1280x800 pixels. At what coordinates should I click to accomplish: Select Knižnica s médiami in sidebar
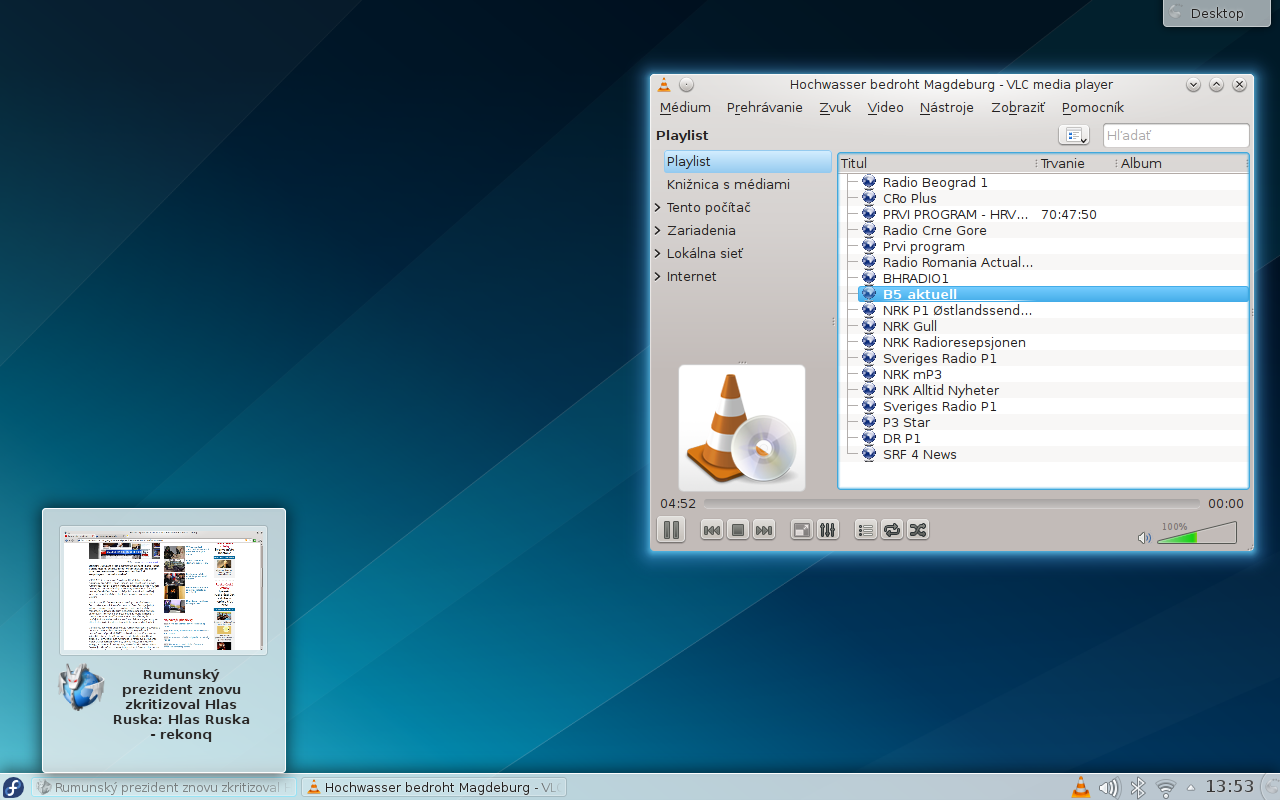click(x=747, y=184)
